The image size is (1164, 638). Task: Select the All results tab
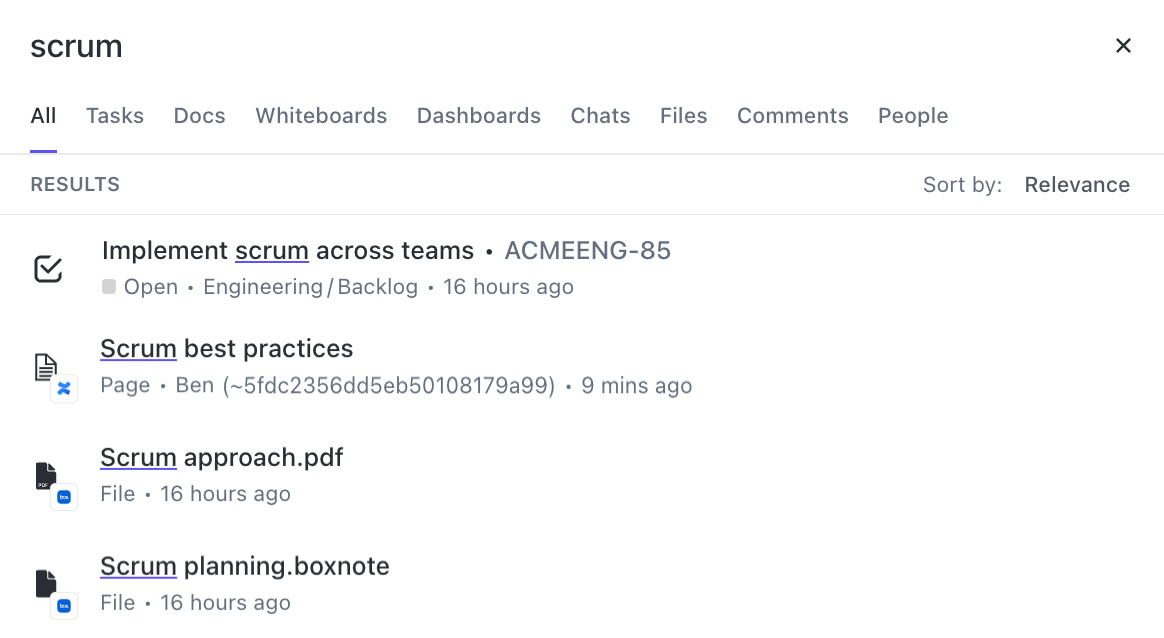[43, 116]
